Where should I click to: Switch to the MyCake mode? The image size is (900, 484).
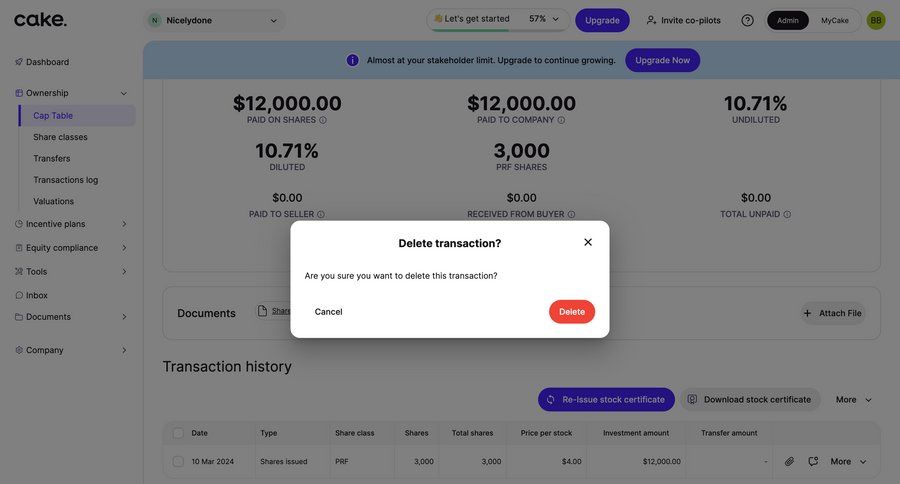click(x=835, y=20)
